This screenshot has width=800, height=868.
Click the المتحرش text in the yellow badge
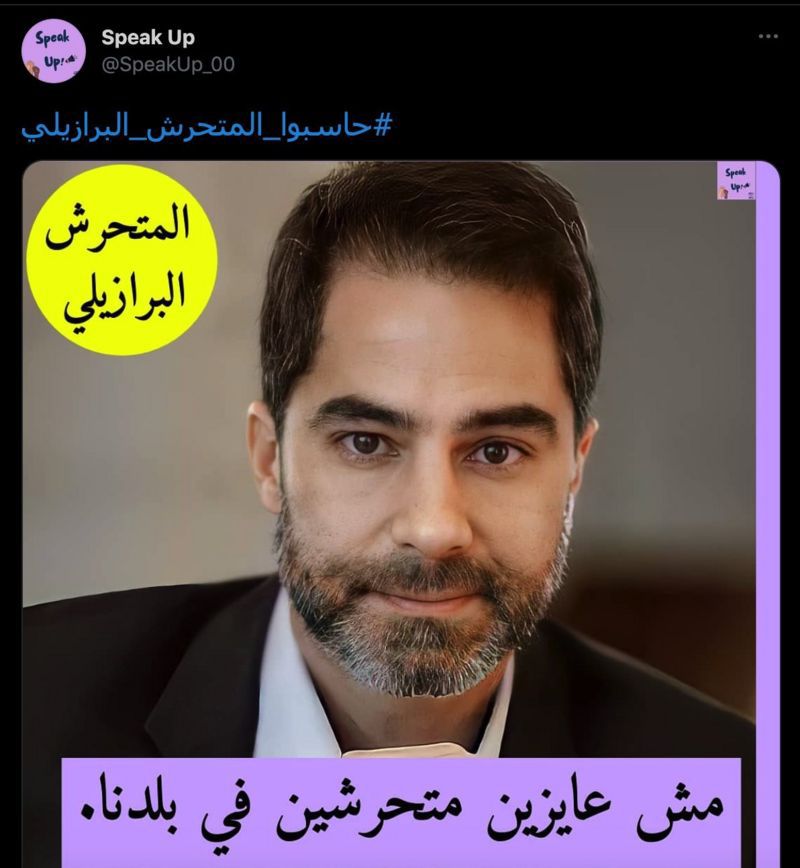[117, 227]
